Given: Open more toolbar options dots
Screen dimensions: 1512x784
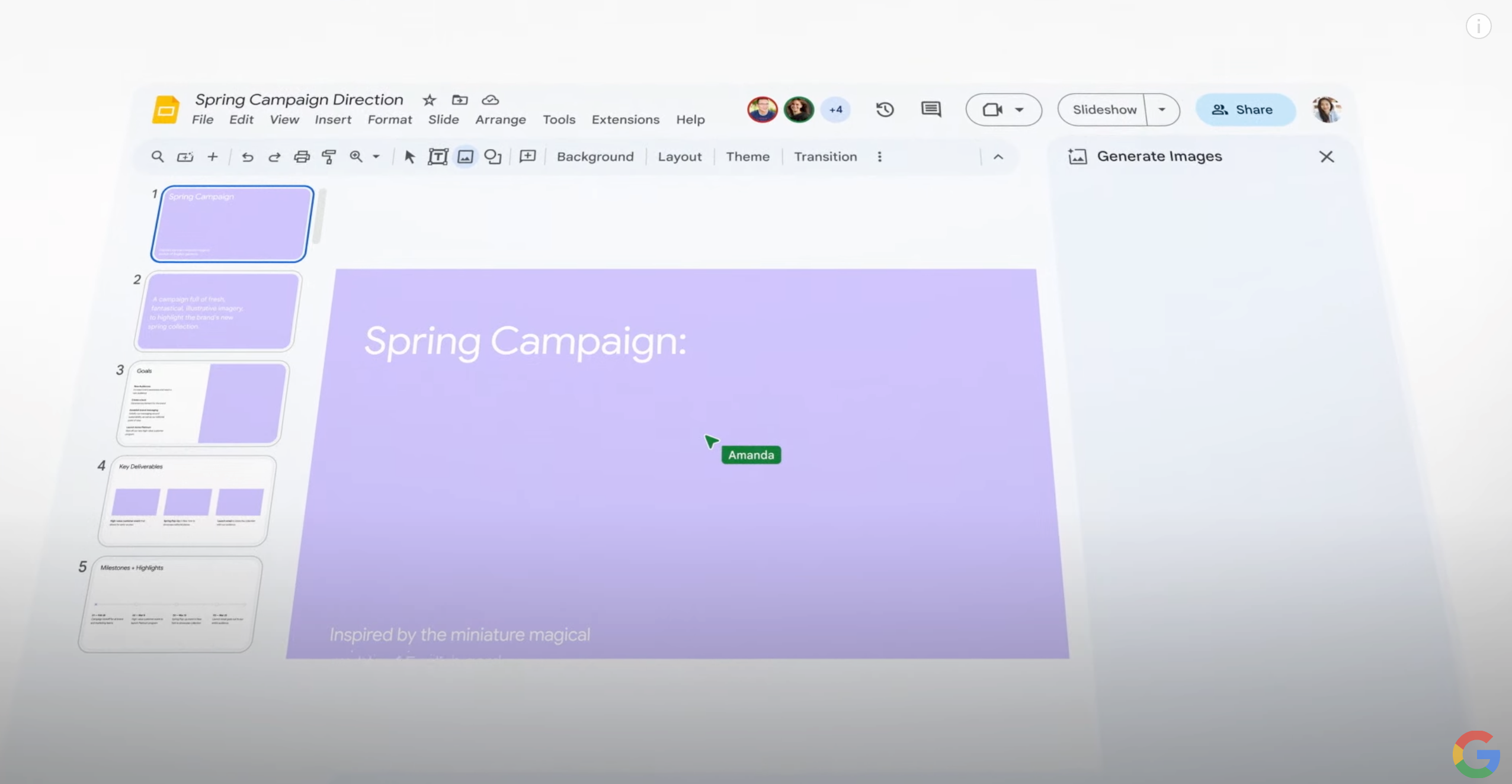Looking at the screenshot, I should 880,157.
